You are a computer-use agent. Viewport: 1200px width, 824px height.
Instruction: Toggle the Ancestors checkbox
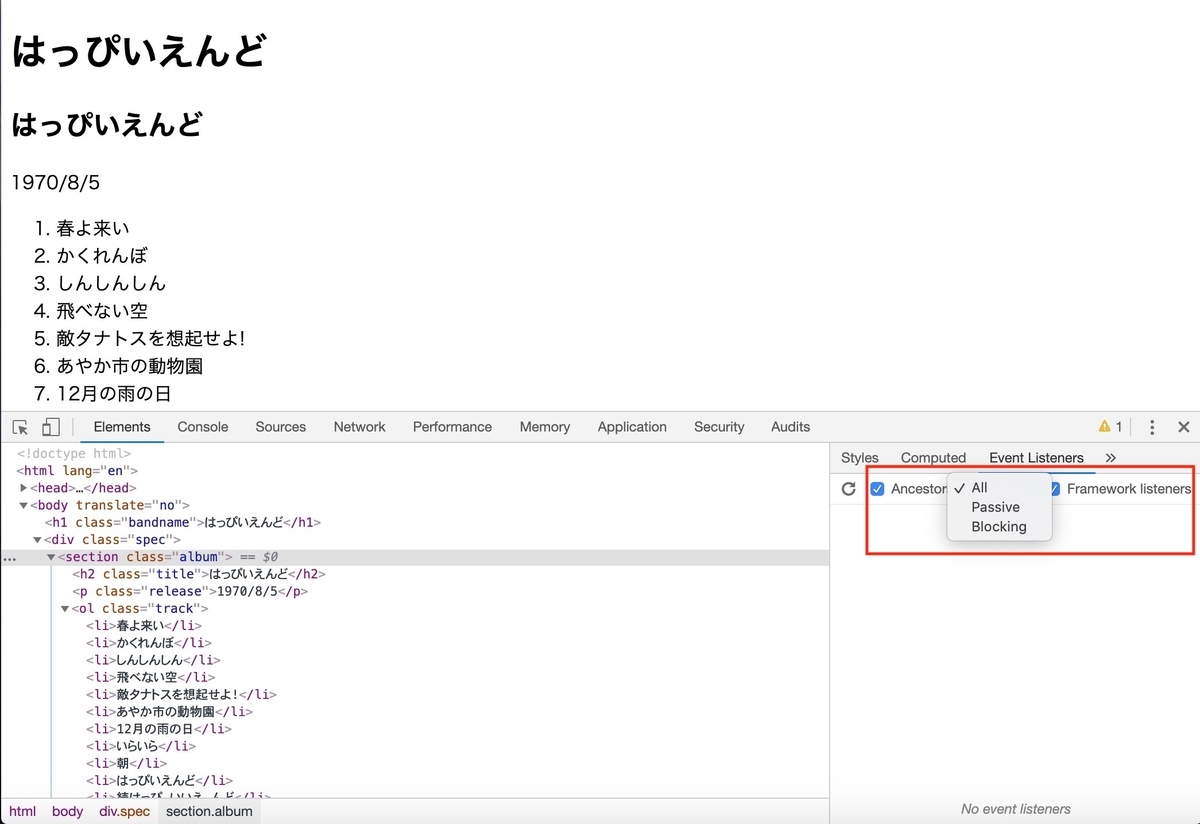[x=877, y=489]
